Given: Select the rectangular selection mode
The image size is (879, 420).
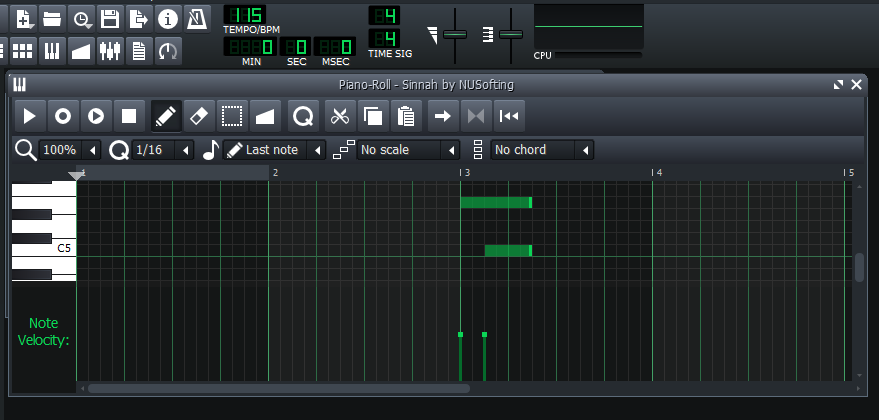Looking at the screenshot, I should pyautogui.click(x=232, y=116).
